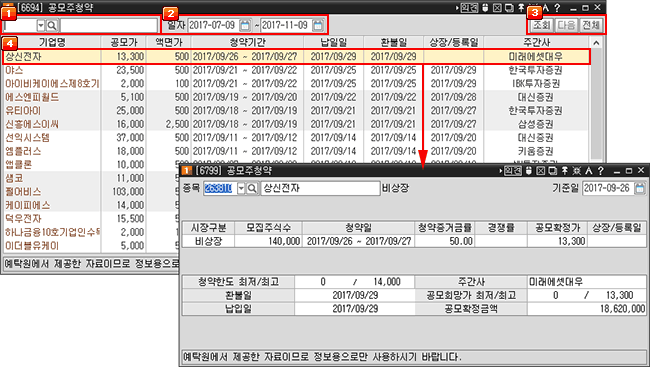Toggle the 입력 button in lower window title bar
The width and height of the screenshot is (650, 367).
(512, 170)
